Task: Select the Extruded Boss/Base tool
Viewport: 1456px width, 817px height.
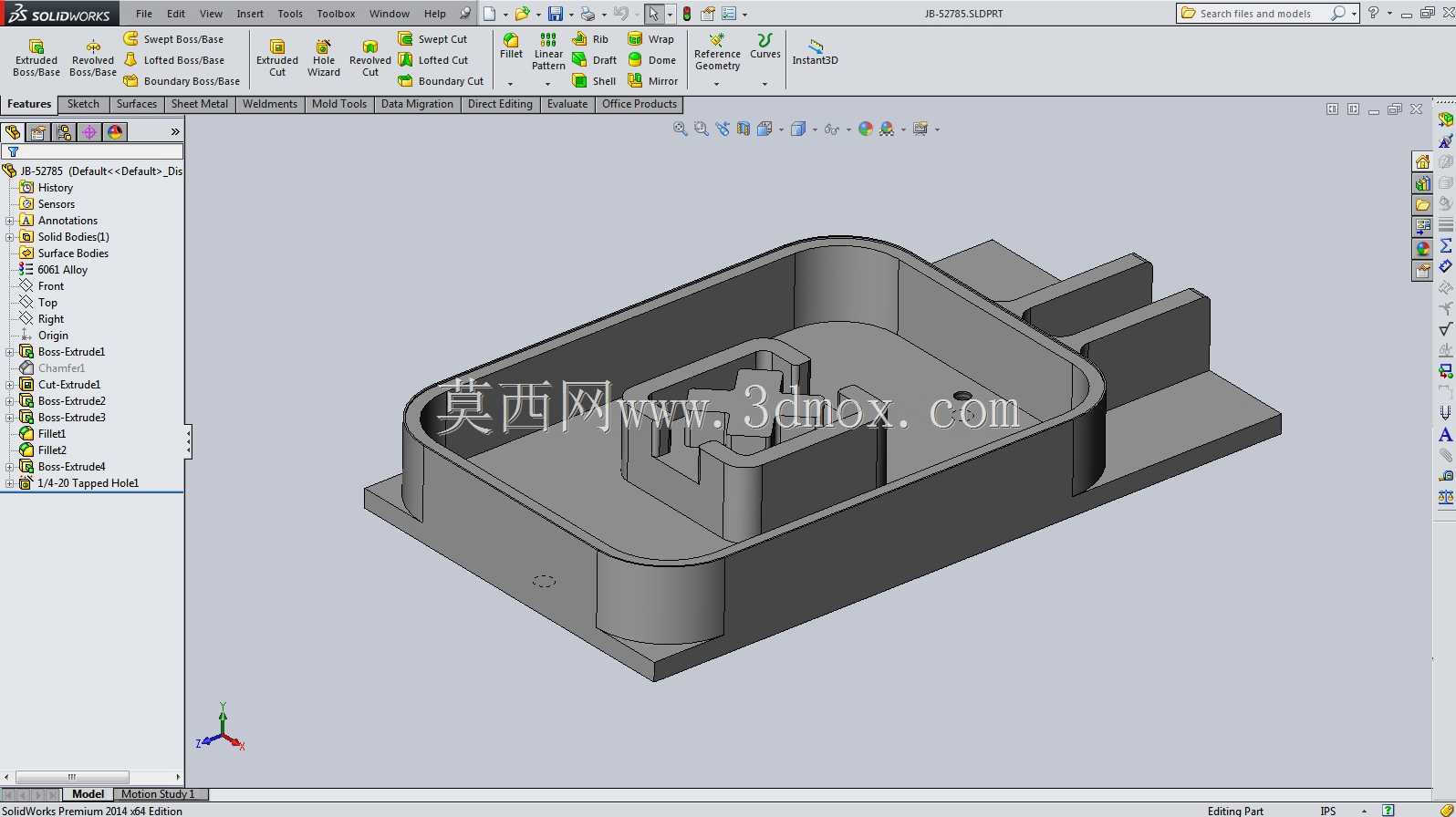Action: tap(36, 57)
